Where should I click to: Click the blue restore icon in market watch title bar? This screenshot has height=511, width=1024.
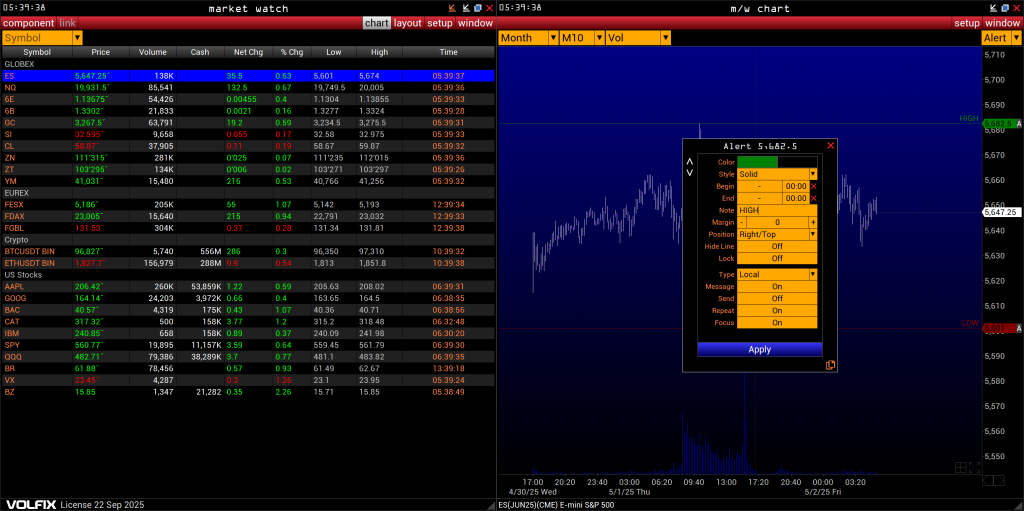point(477,8)
